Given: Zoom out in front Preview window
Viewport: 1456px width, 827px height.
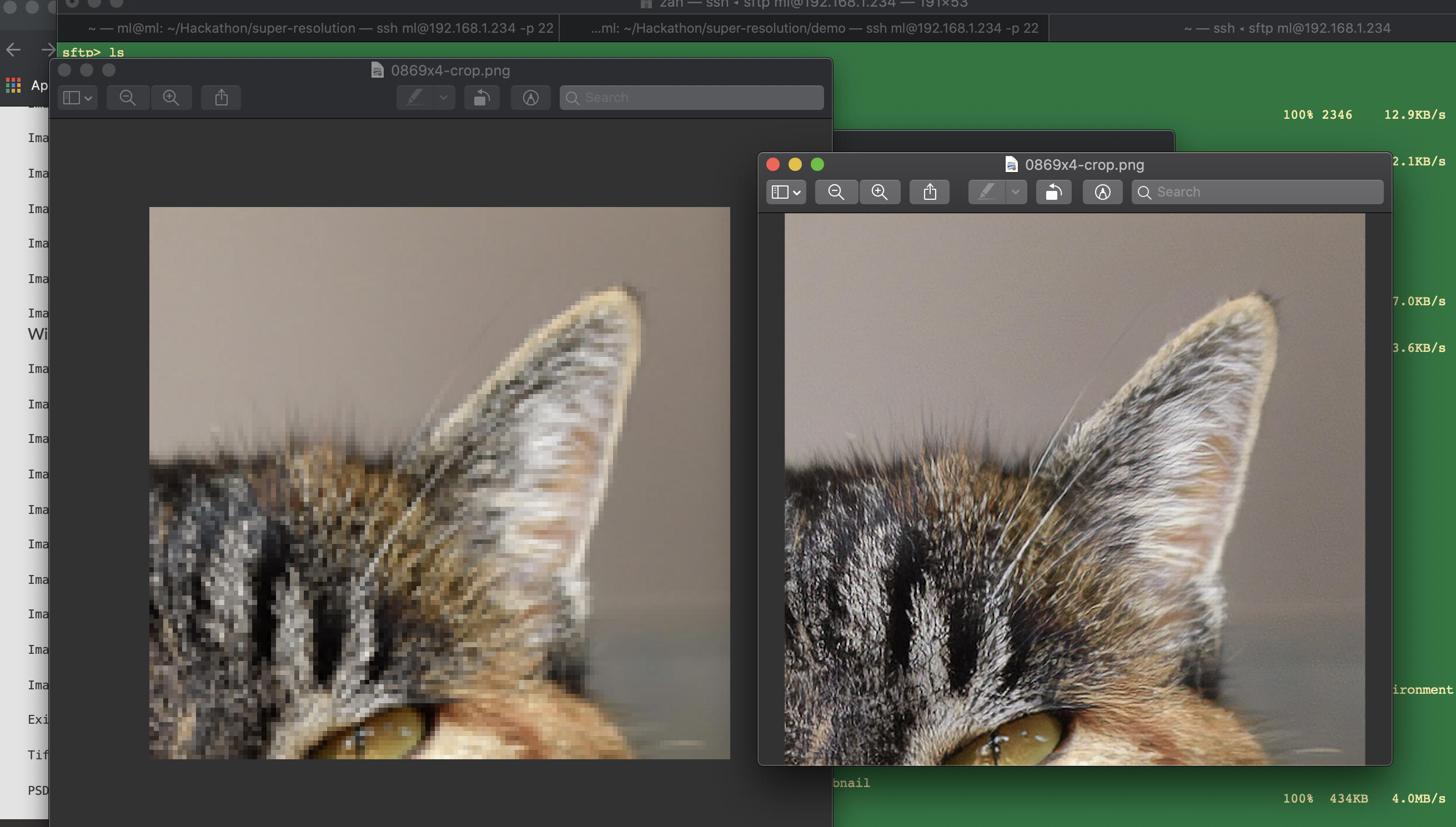Looking at the screenshot, I should (836, 192).
